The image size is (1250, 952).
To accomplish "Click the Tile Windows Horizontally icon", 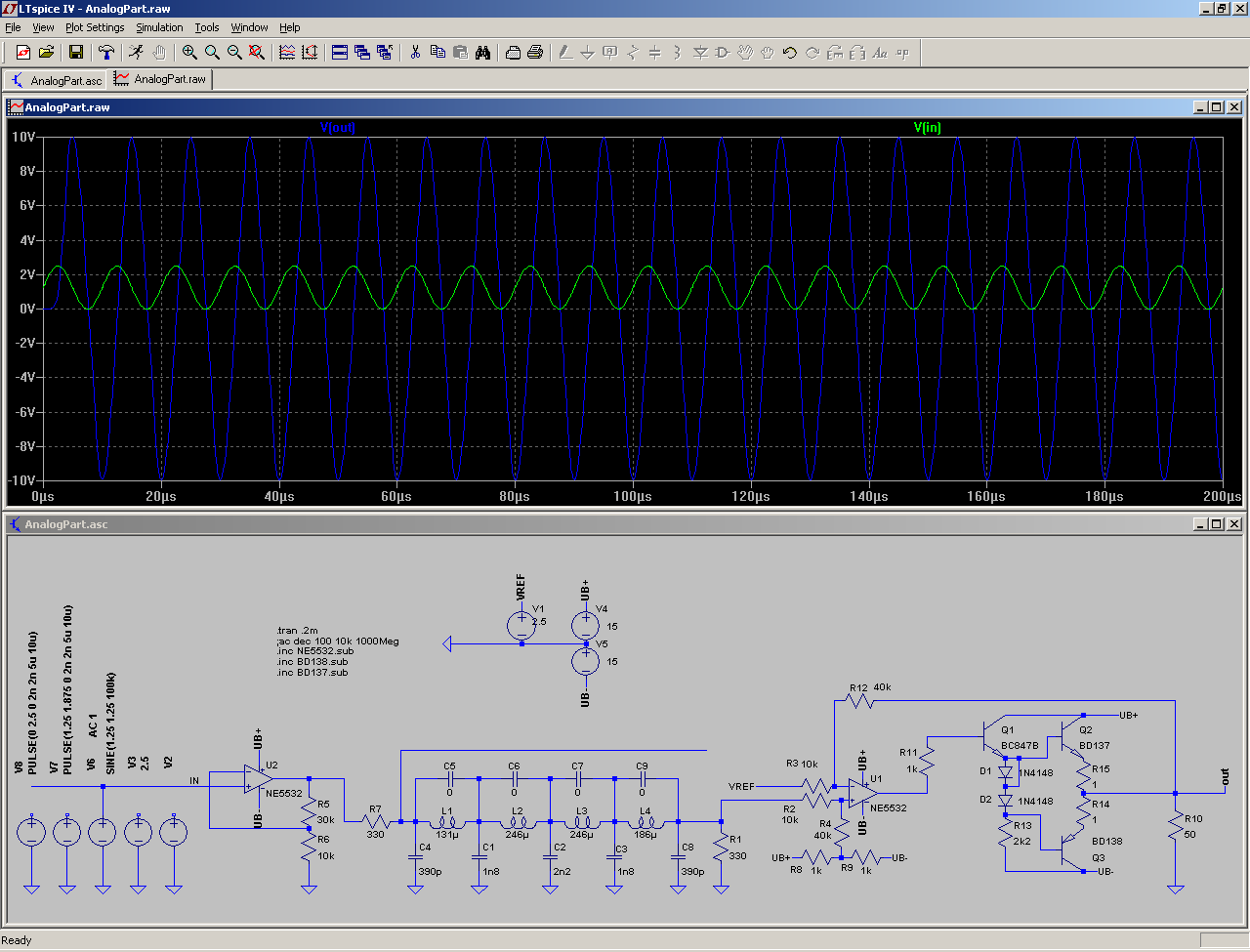I will (x=340, y=52).
